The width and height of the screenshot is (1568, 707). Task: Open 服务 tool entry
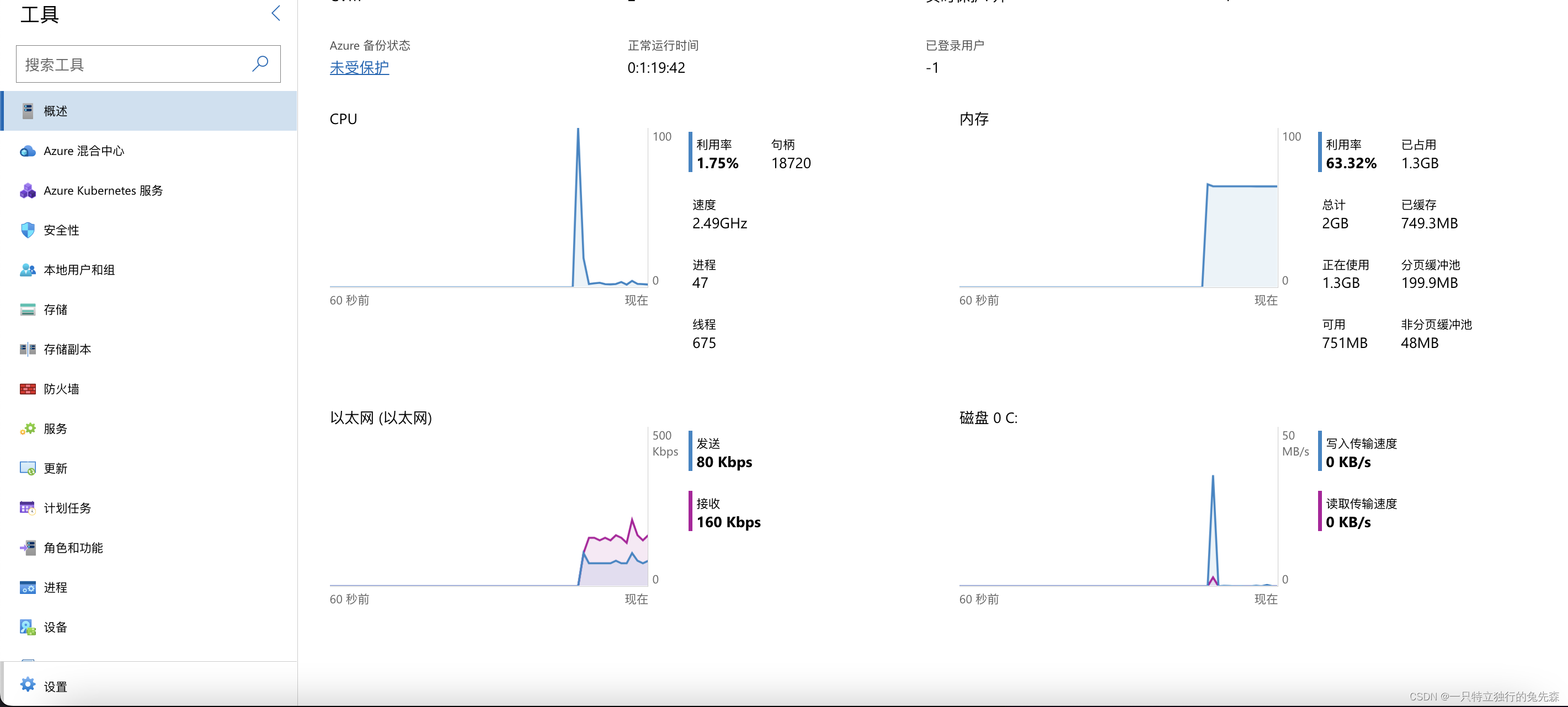[148, 429]
